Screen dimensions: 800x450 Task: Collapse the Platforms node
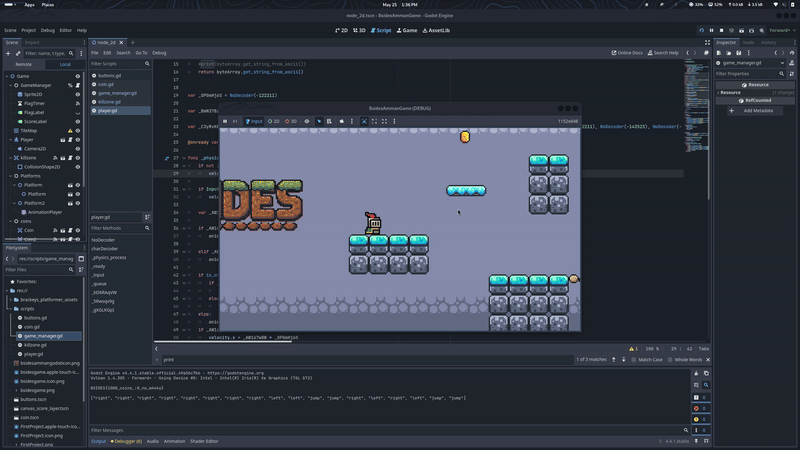click(x=11, y=176)
